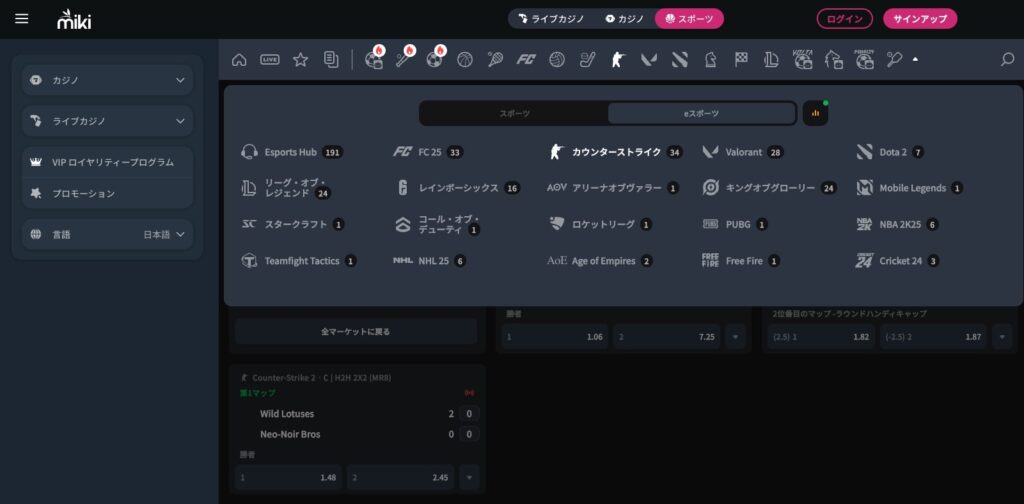
Task: Select checkered racing flag icon in toolbar
Action: click(741, 59)
